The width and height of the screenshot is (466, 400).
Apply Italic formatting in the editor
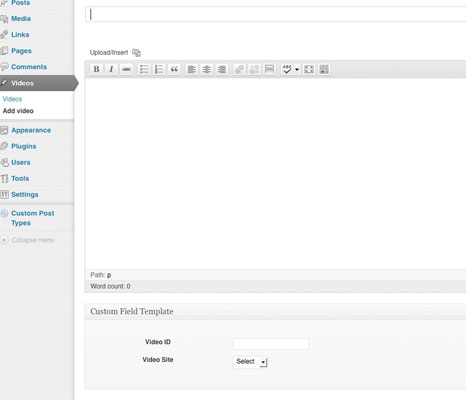[x=111, y=69]
